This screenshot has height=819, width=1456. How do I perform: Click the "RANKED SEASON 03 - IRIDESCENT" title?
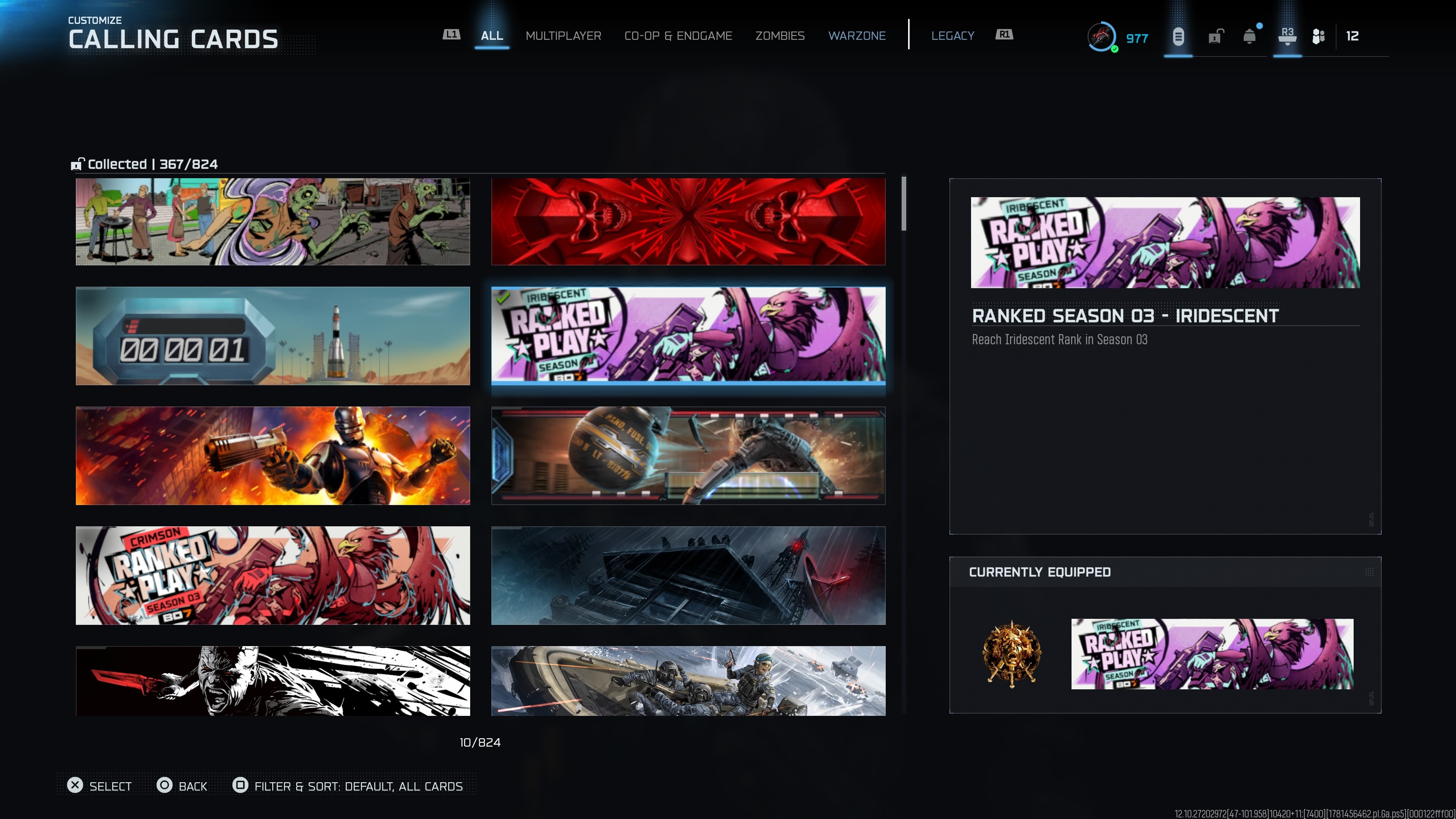1125,315
